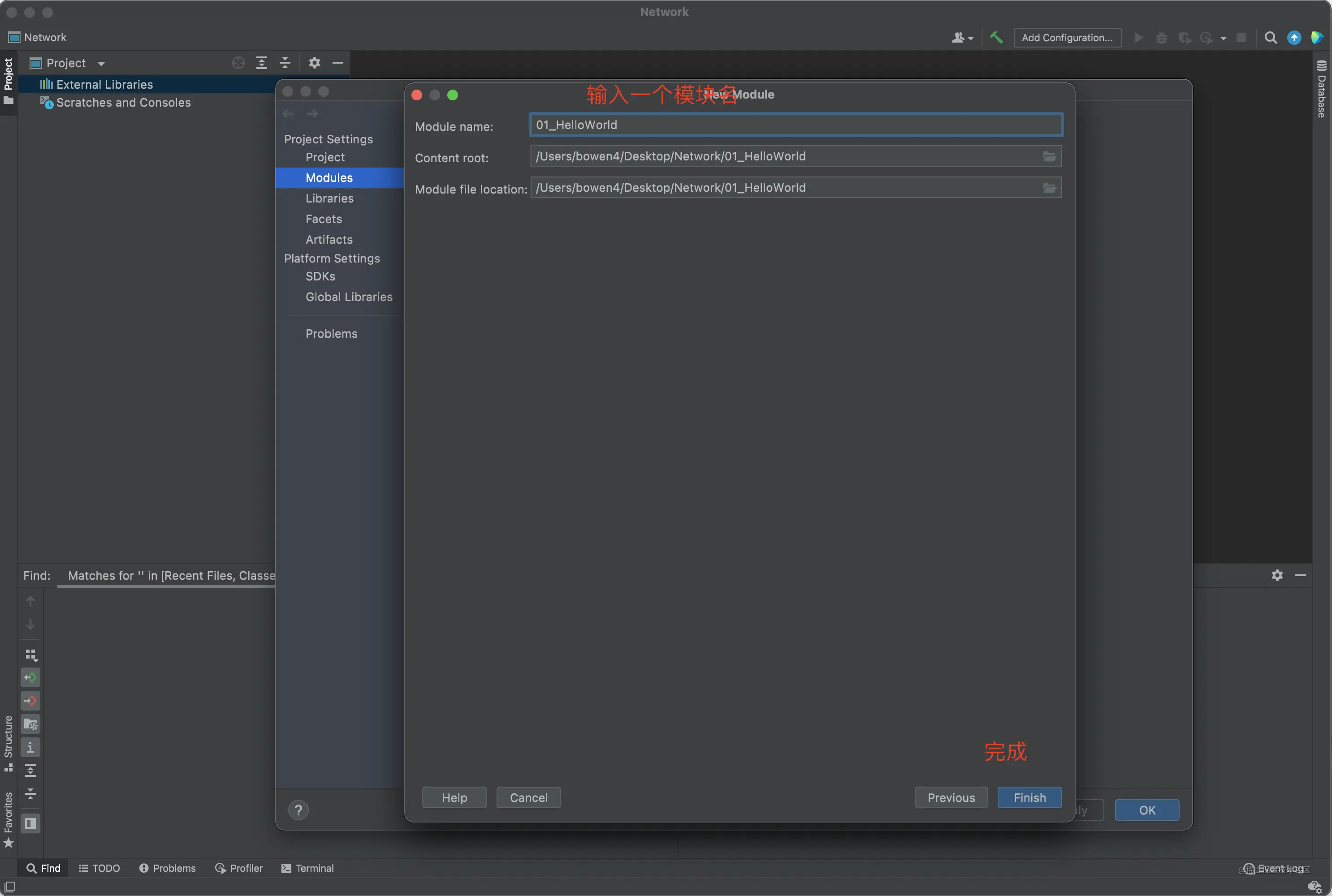Image resolution: width=1332 pixels, height=896 pixels.
Task: Open the run options dropdown arrow
Action: 1223,38
